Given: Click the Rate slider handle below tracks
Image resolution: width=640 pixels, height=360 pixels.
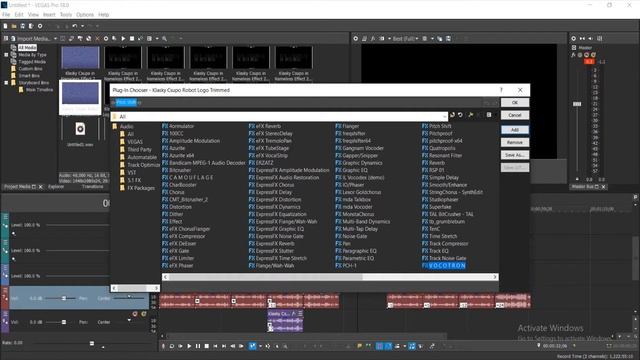Looking at the screenshot, I should coord(92,343).
